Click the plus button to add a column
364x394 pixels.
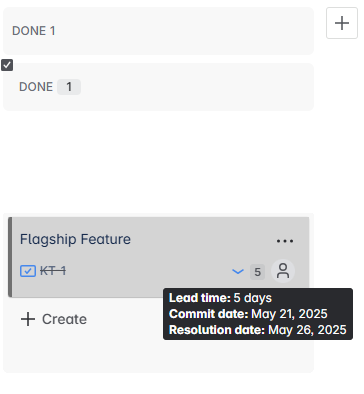tap(342, 23)
